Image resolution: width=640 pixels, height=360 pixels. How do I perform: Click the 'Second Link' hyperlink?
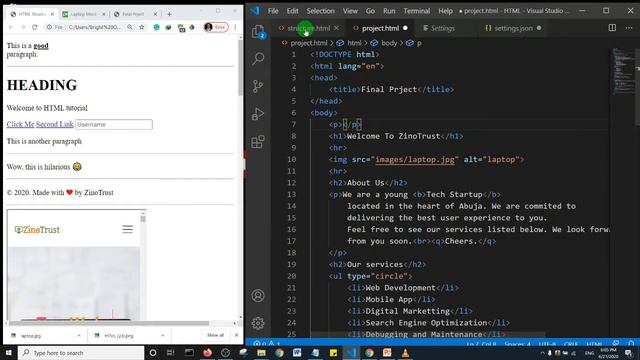[x=55, y=124]
